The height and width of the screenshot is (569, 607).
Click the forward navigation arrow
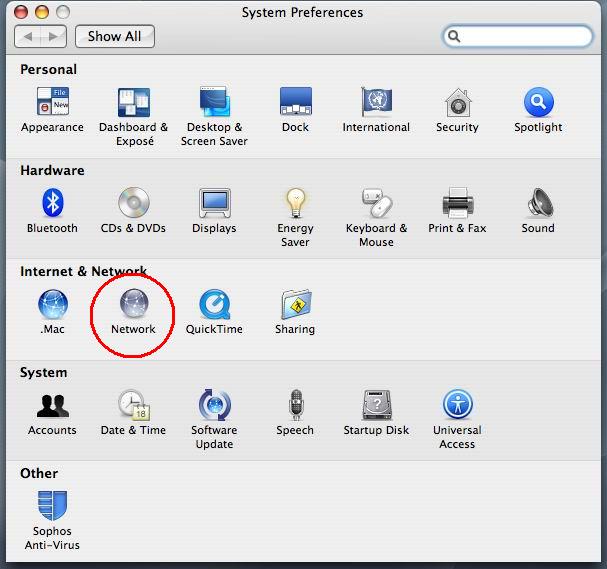click(53, 37)
